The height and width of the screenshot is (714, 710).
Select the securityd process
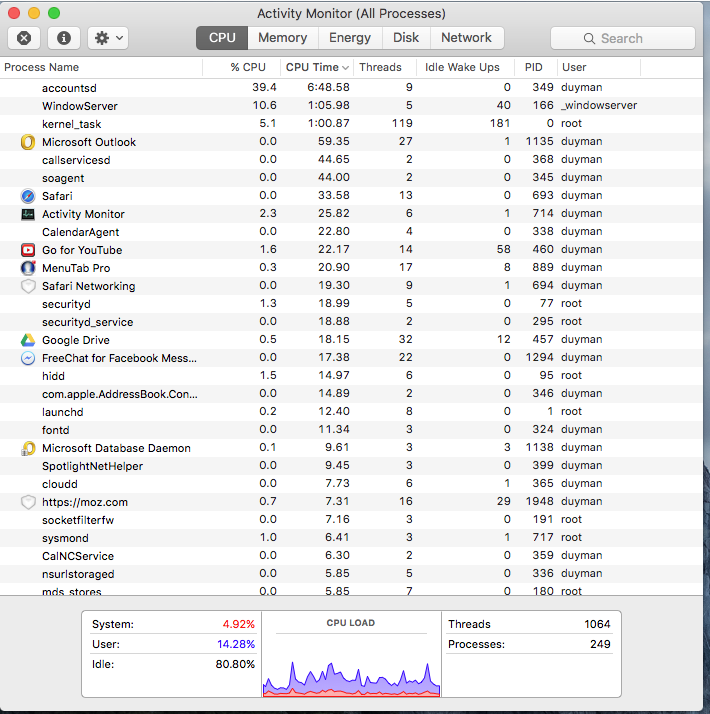[351, 304]
